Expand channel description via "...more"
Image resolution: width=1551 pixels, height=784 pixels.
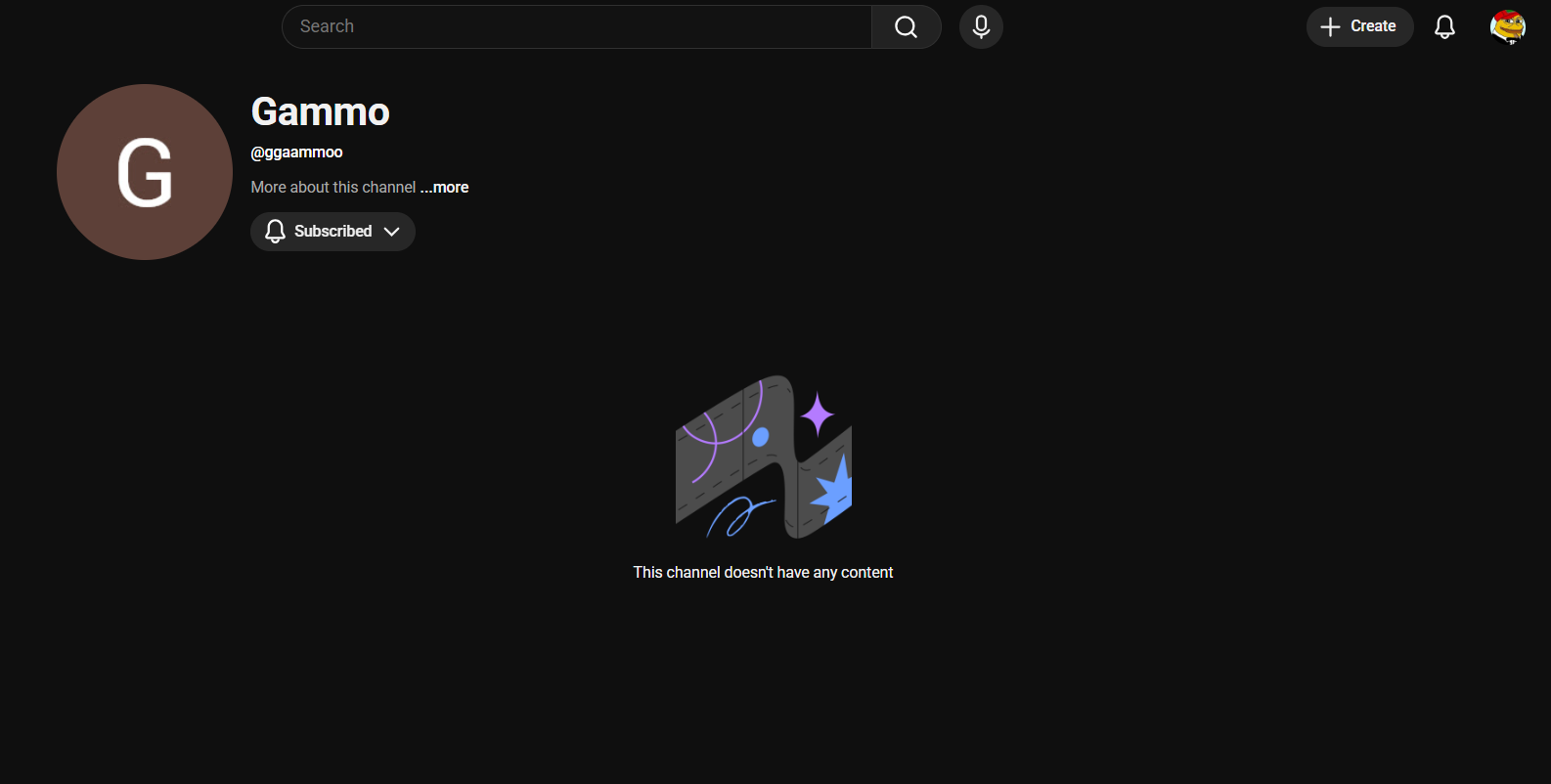coord(445,188)
